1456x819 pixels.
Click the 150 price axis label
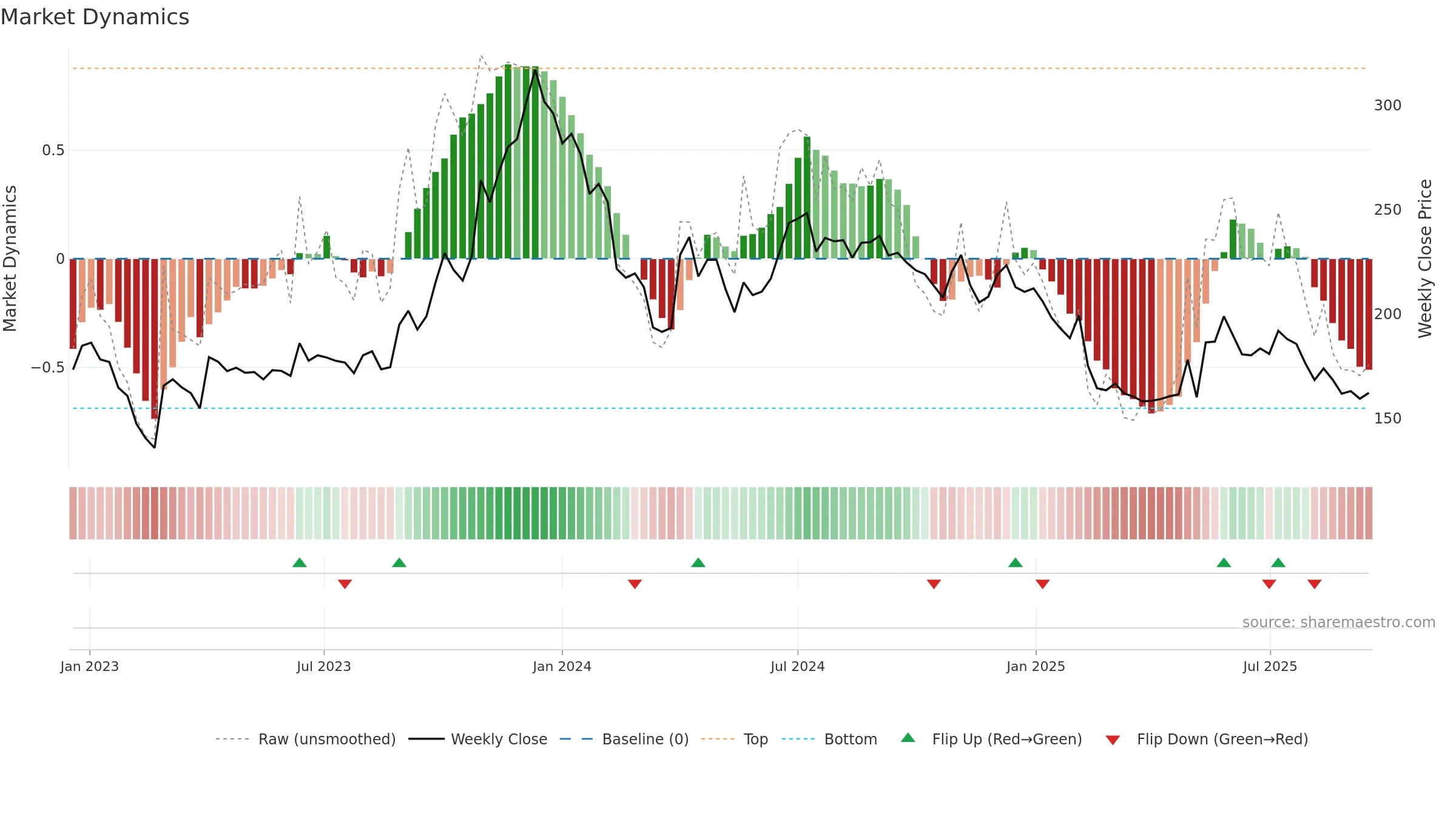pyautogui.click(x=1388, y=419)
